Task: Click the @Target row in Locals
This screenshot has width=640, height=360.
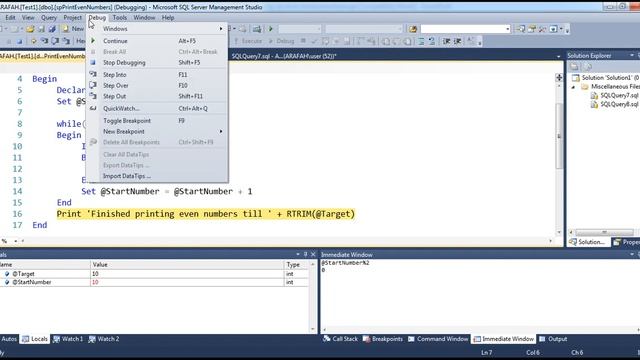Action: click(154, 274)
